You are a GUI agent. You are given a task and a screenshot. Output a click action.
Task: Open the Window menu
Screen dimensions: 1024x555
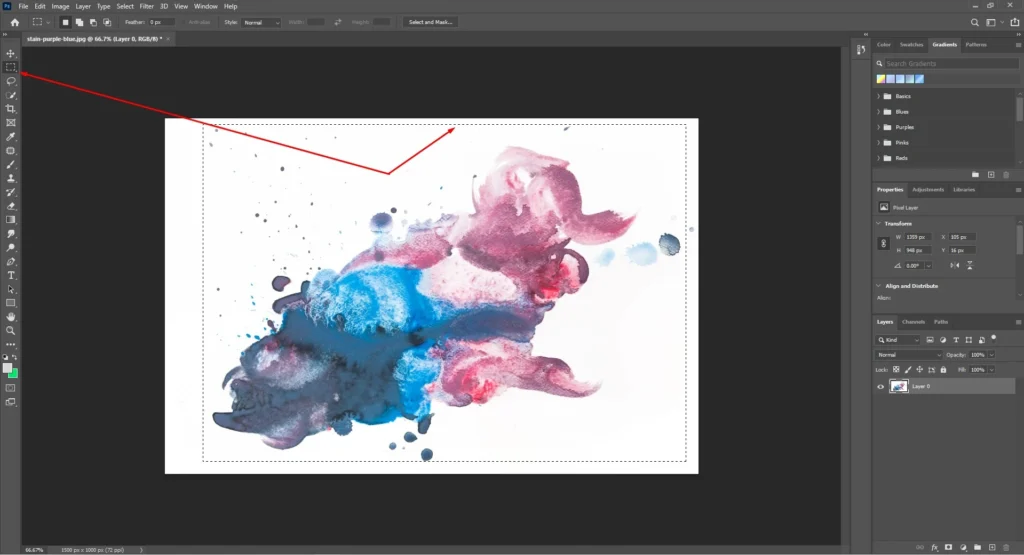point(206,7)
